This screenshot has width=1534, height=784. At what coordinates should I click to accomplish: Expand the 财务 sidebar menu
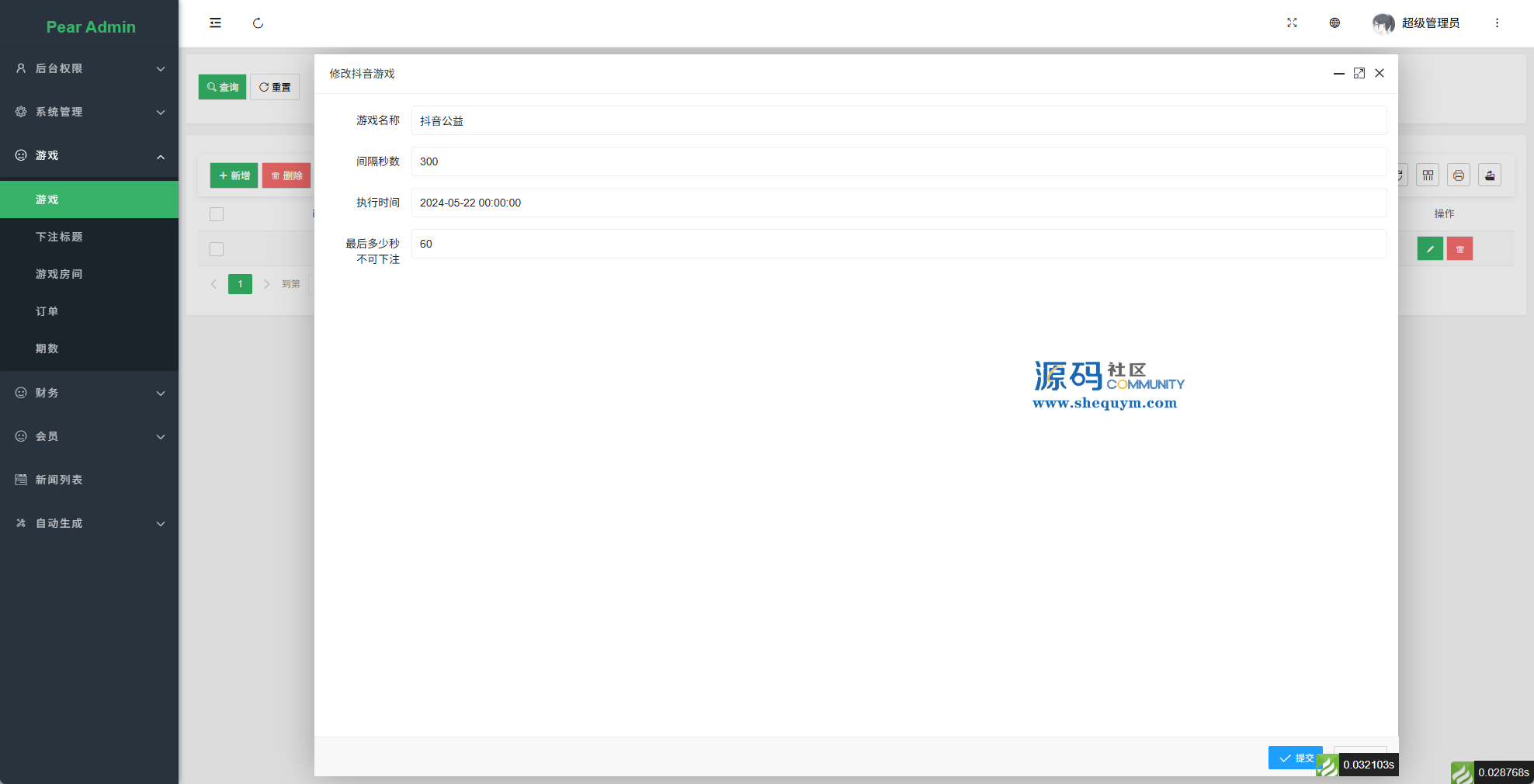pyautogui.click(x=89, y=393)
